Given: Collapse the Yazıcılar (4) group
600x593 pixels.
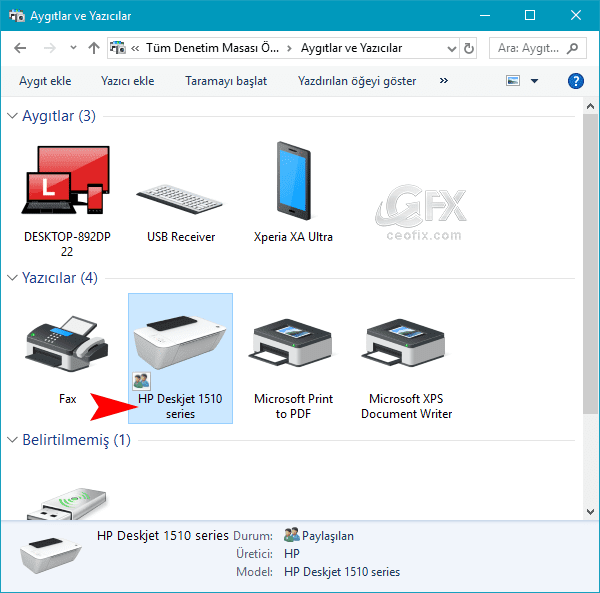Looking at the screenshot, I should coord(12,278).
